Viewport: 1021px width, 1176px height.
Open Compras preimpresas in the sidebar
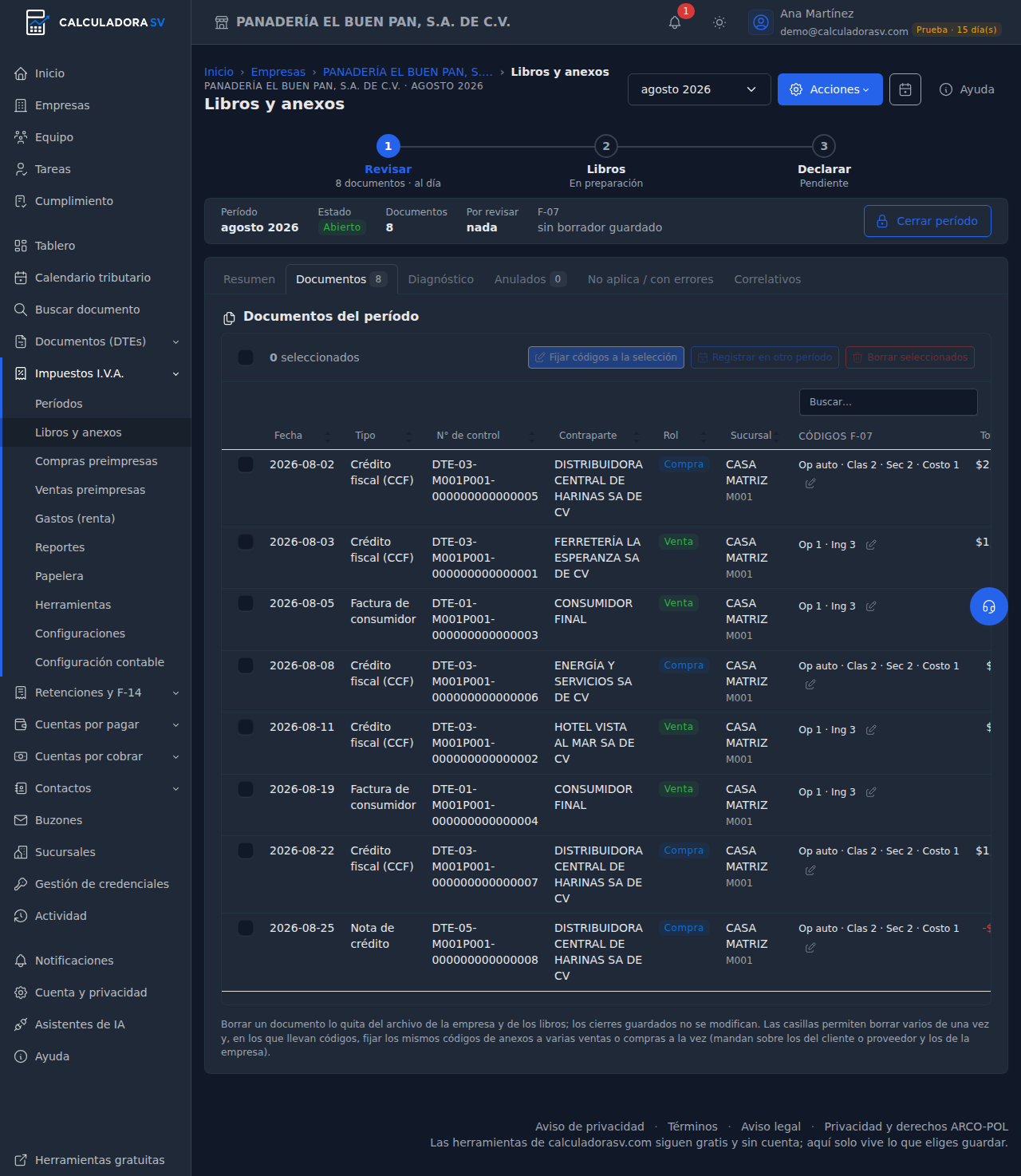[97, 461]
